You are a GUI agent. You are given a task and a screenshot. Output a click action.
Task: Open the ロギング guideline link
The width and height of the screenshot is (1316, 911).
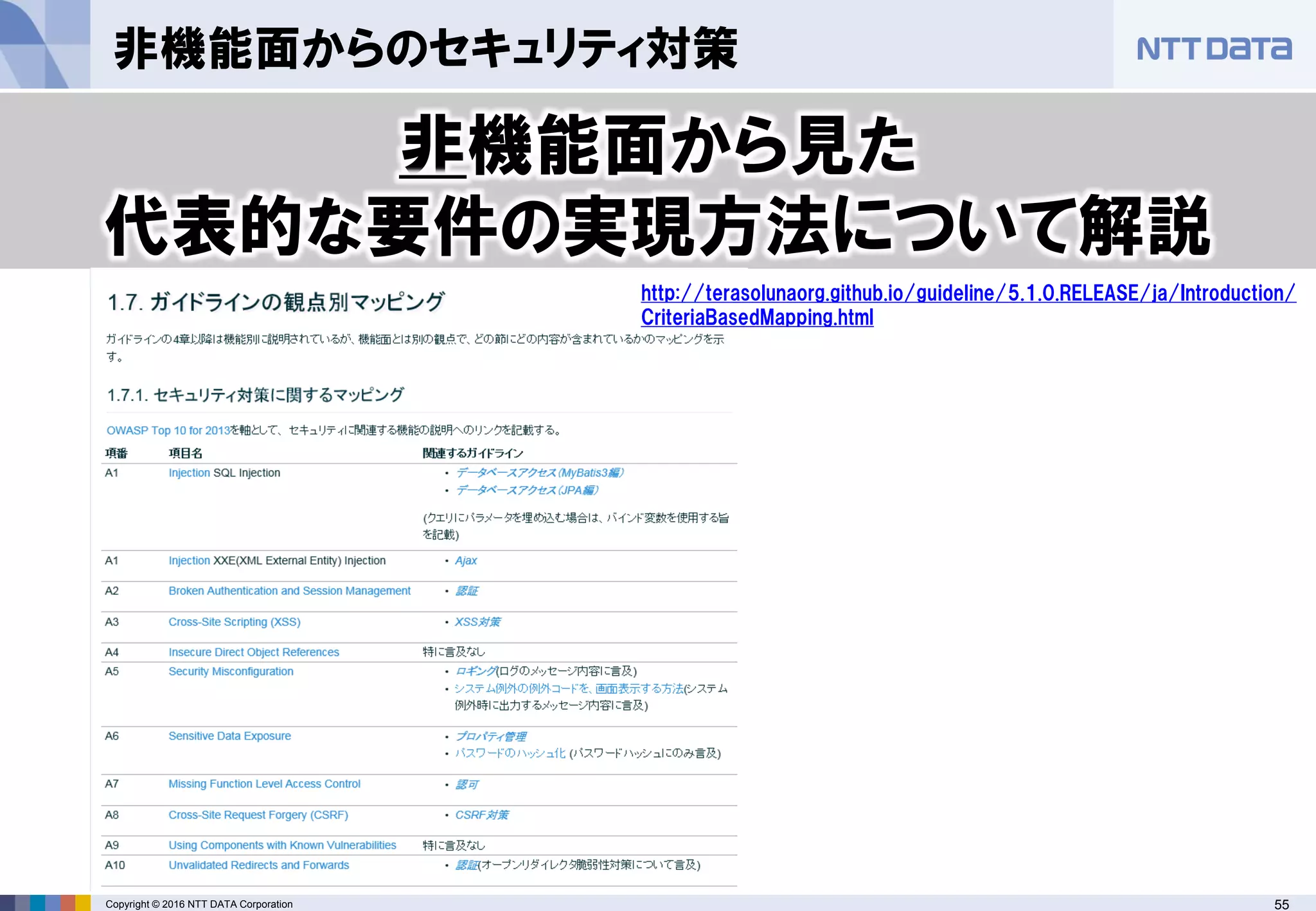(x=476, y=671)
